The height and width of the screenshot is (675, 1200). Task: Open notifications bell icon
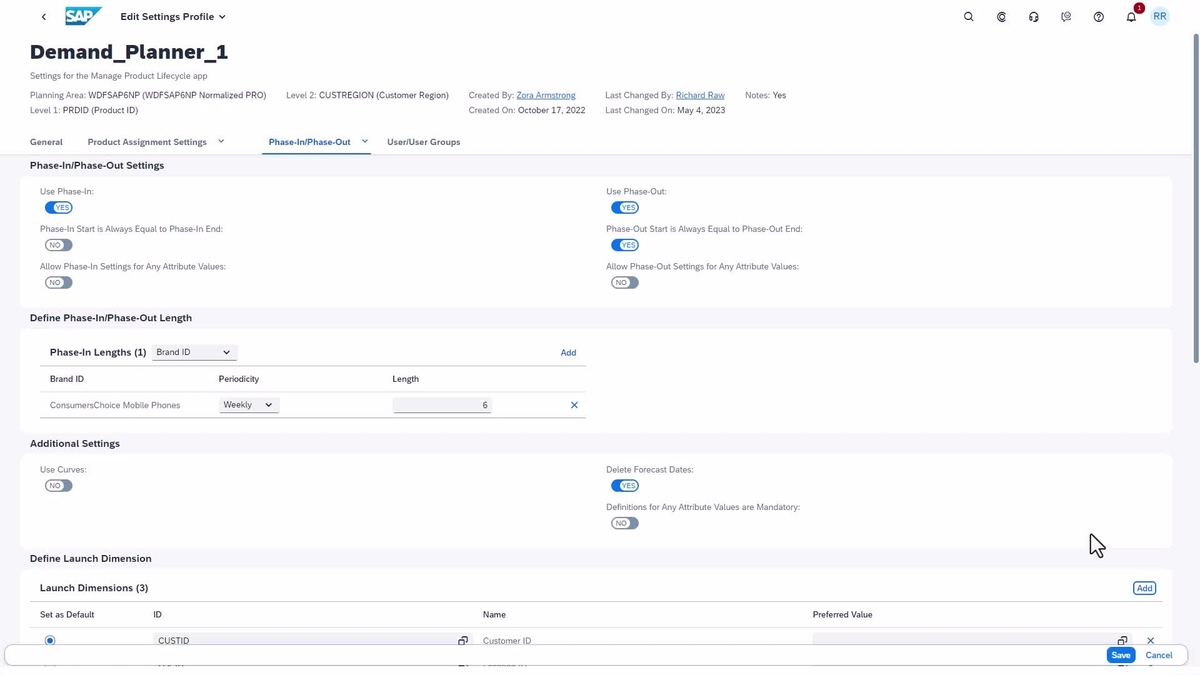click(x=1131, y=17)
